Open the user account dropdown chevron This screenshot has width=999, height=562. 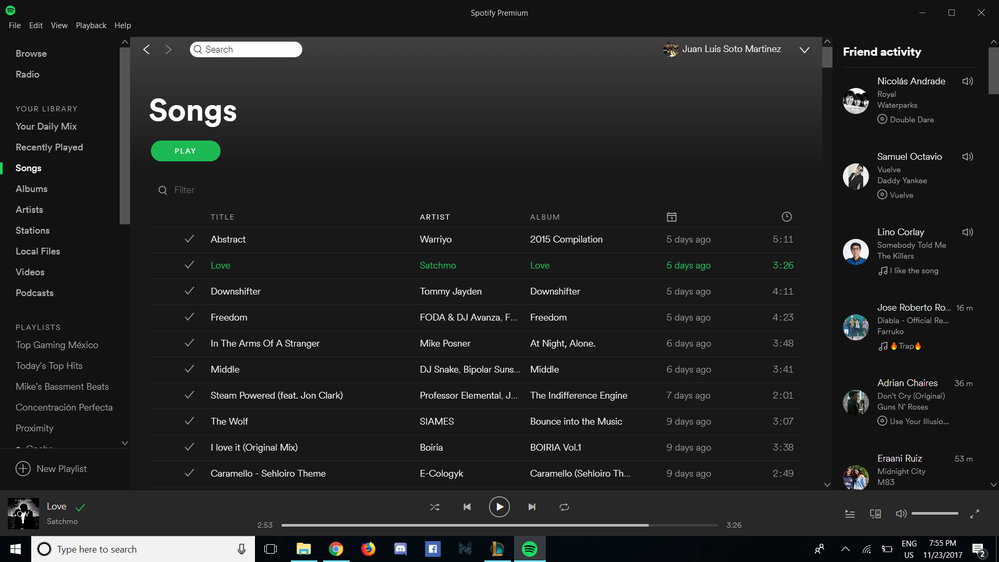coord(805,50)
